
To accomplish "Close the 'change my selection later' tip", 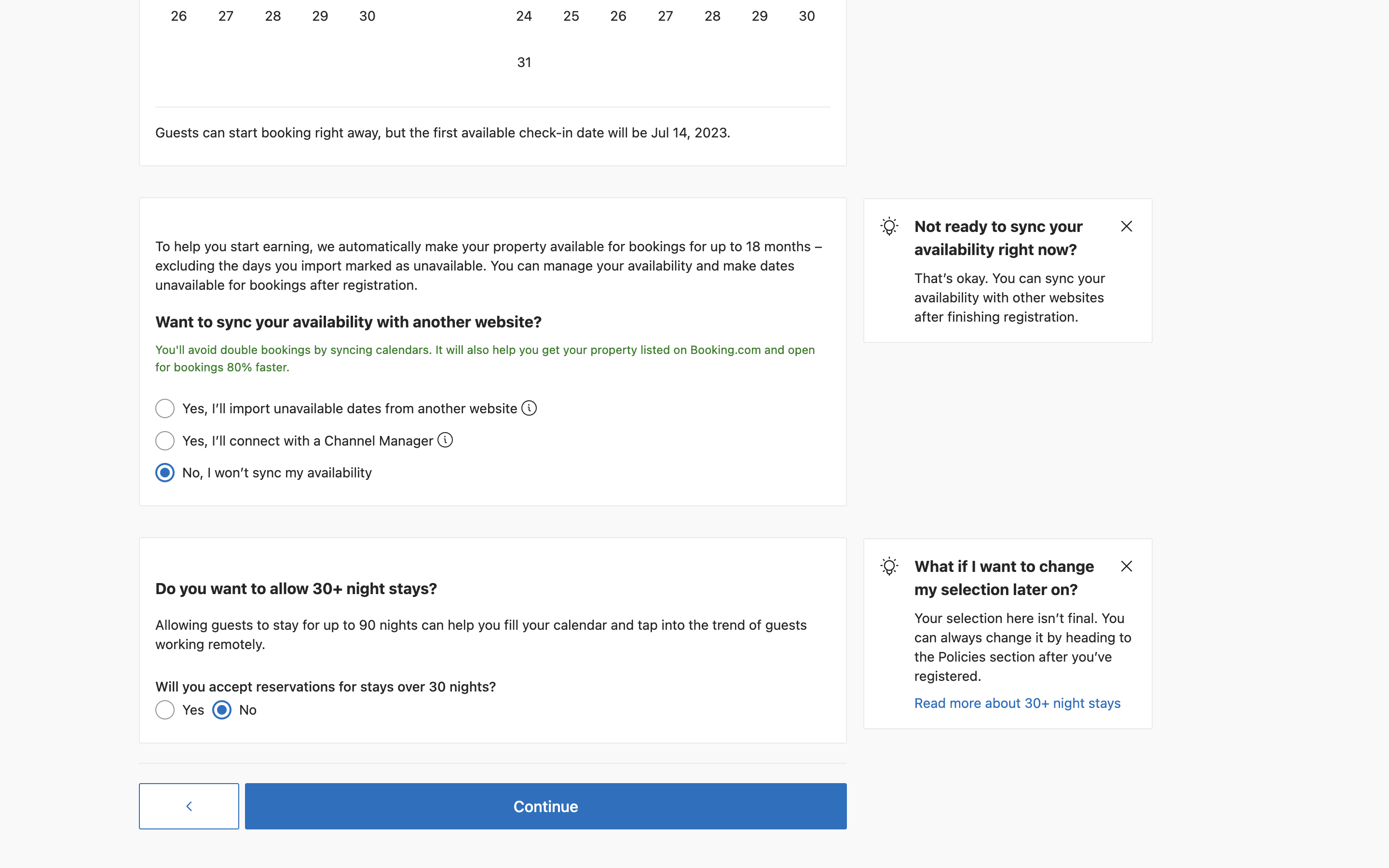I will [1126, 567].
